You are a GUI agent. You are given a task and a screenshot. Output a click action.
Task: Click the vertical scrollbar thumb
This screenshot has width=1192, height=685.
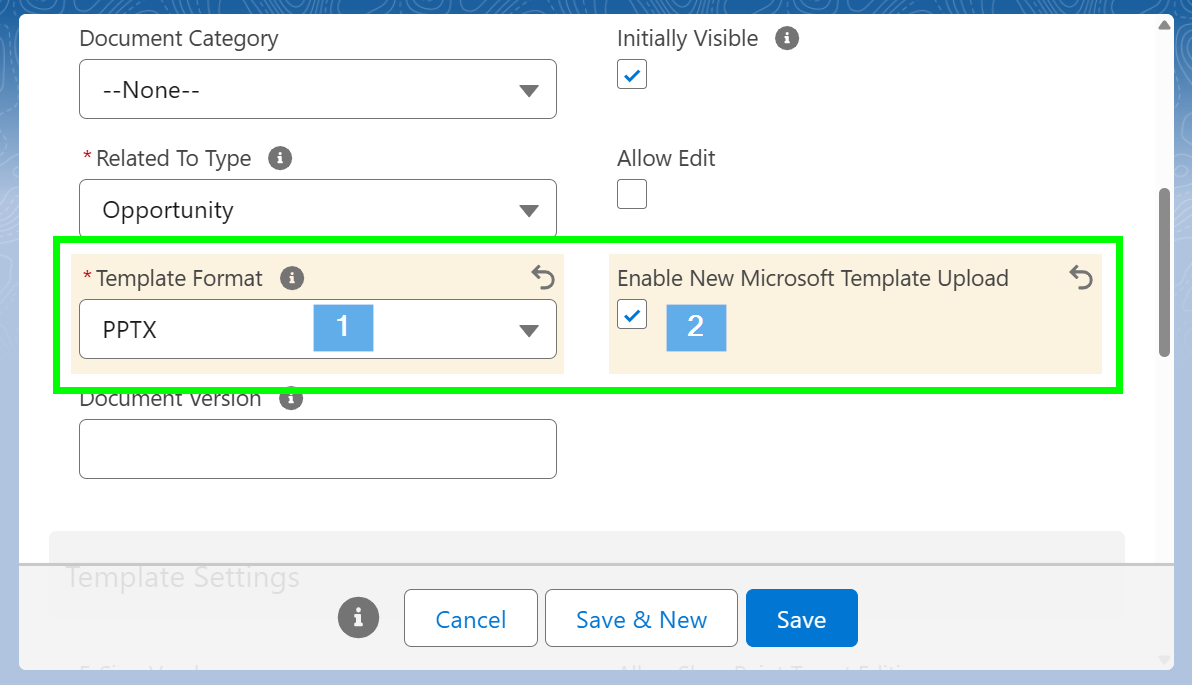(x=1164, y=270)
